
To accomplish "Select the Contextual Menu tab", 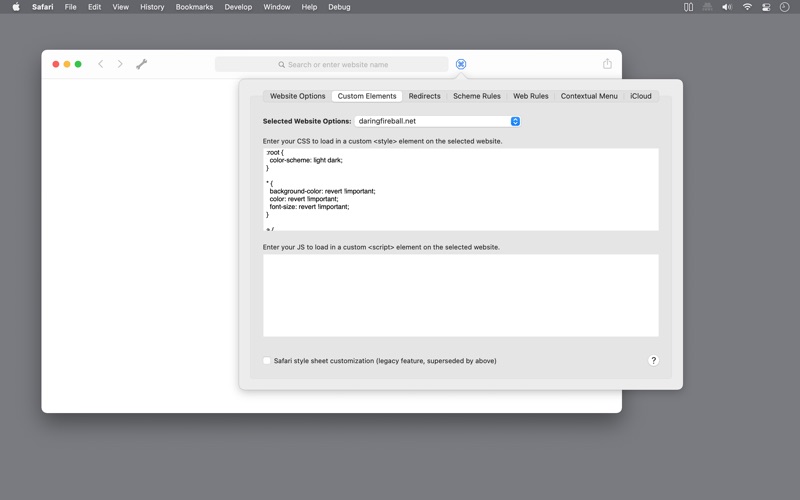I will [x=589, y=96].
